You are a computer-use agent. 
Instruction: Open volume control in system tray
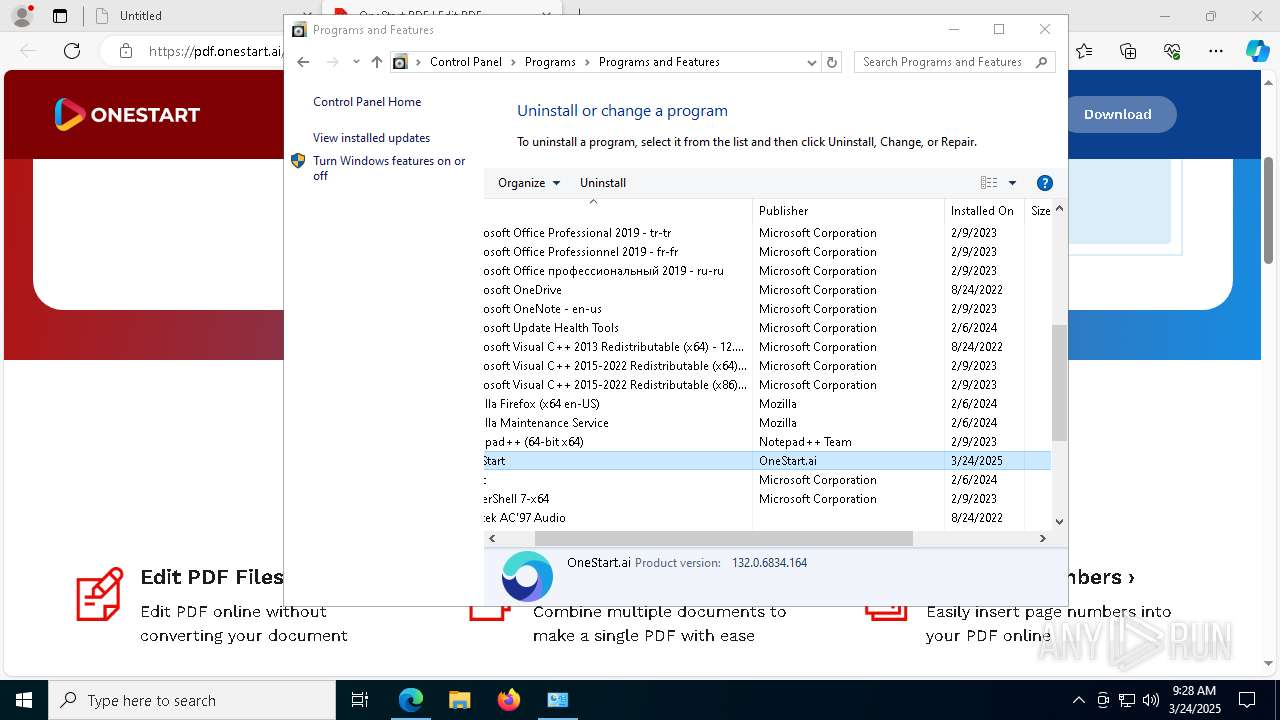[x=1151, y=700]
